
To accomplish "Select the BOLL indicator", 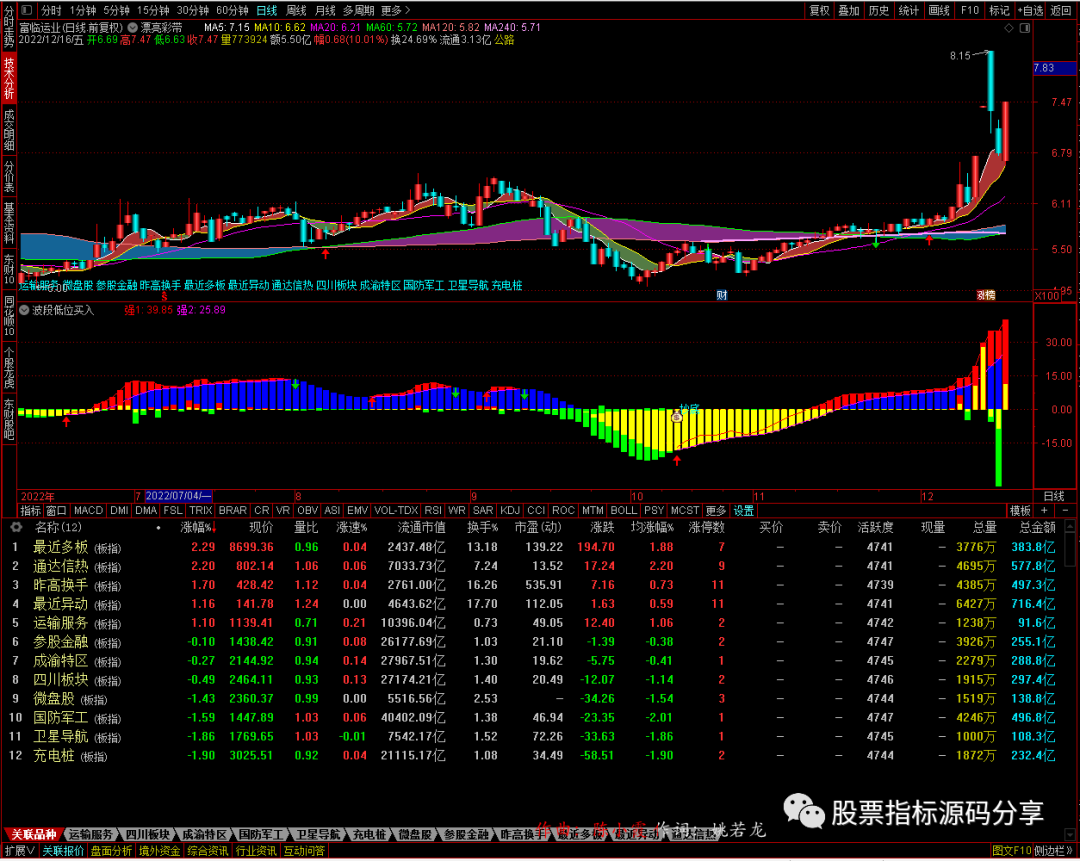I will (623, 510).
